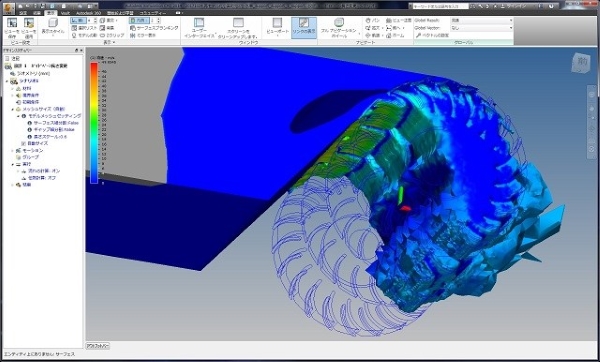Toggle the Mirror display (ミラー表示) option

point(143,35)
